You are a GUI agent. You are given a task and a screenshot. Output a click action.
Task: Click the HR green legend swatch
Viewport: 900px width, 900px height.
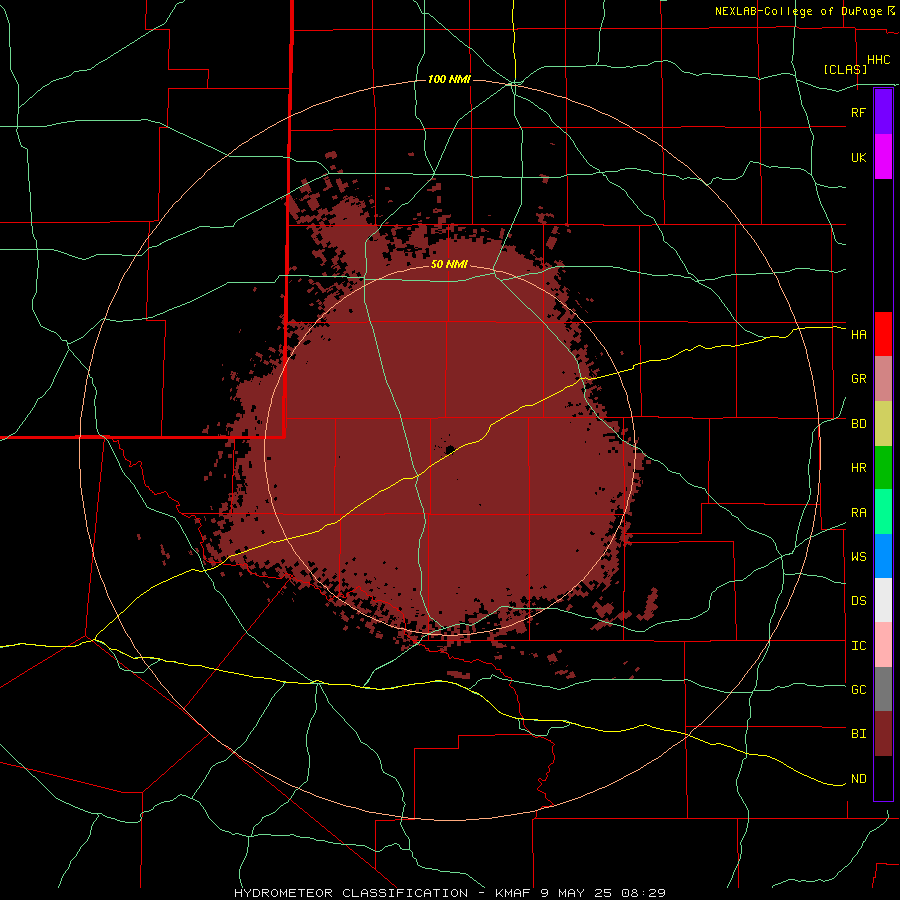click(883, 467)
